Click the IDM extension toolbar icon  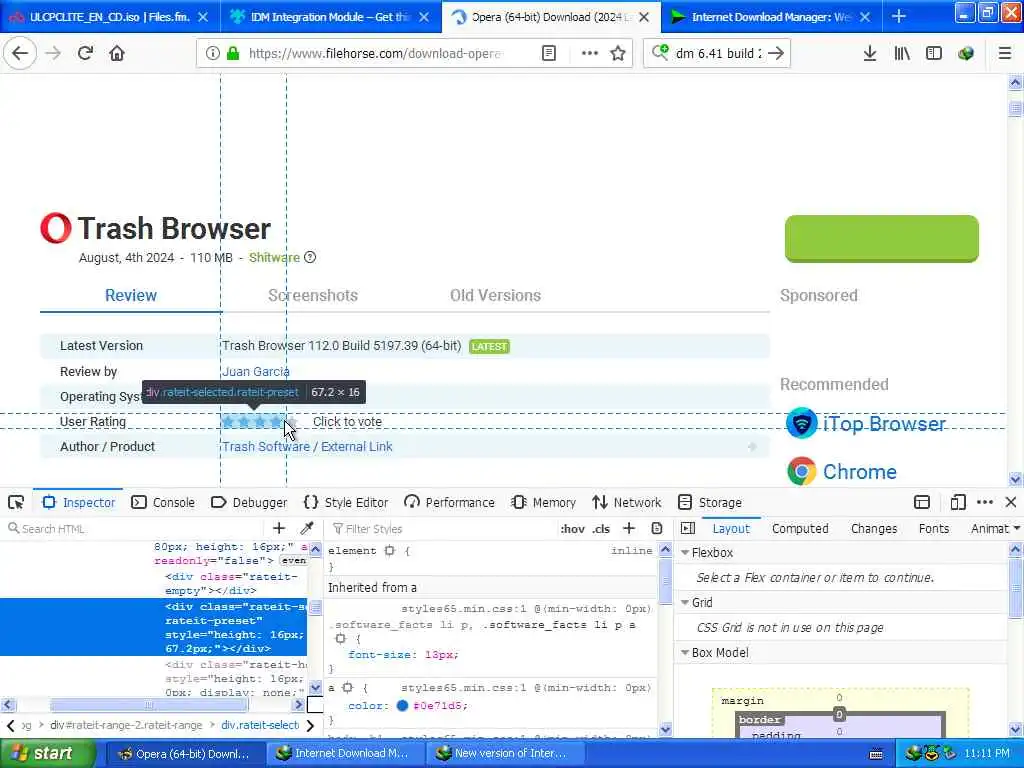point(966,53)
